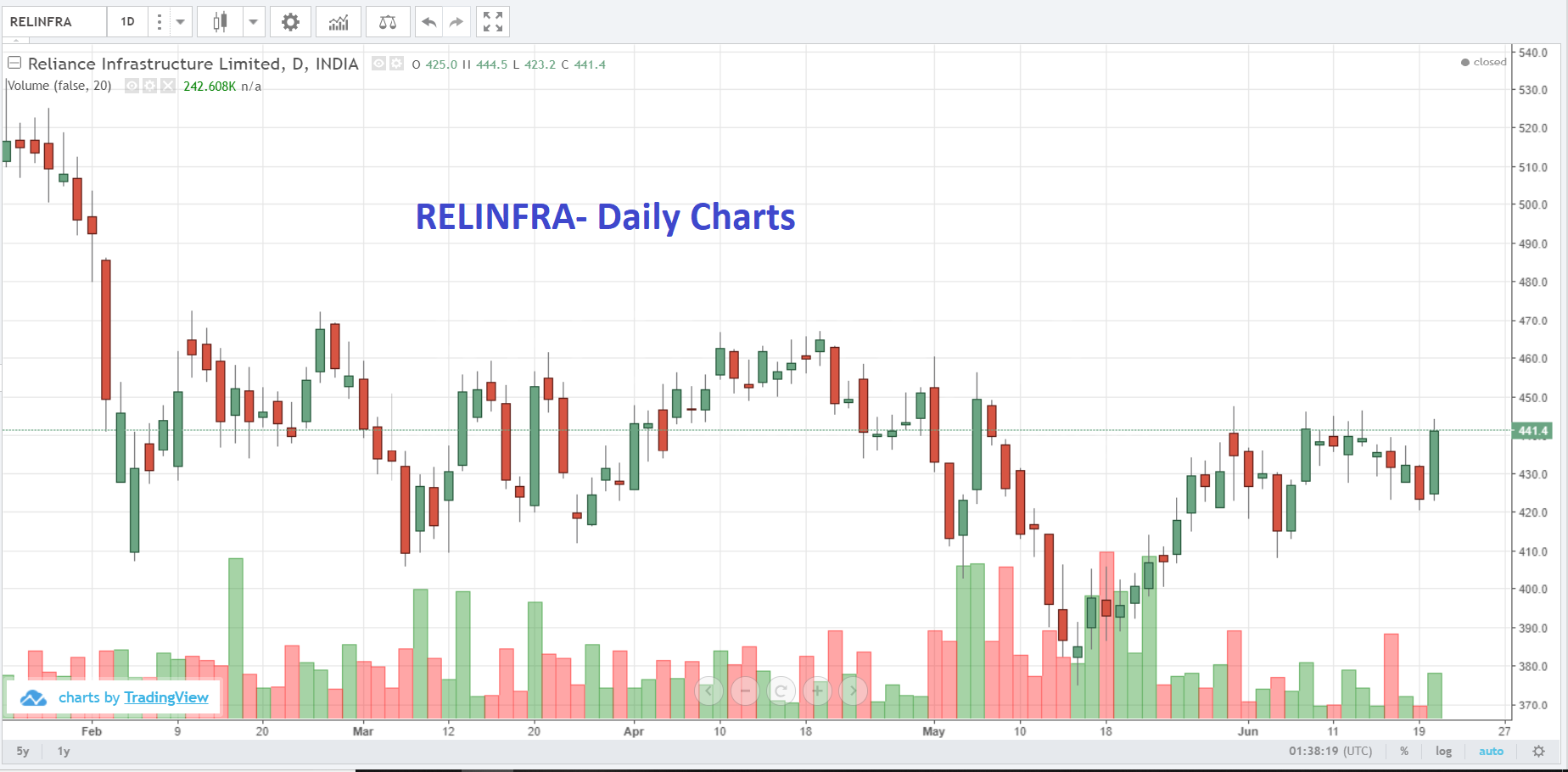Remove the Volume indicator
This screenshot has width=1568, height=772.
click(168, 86)
